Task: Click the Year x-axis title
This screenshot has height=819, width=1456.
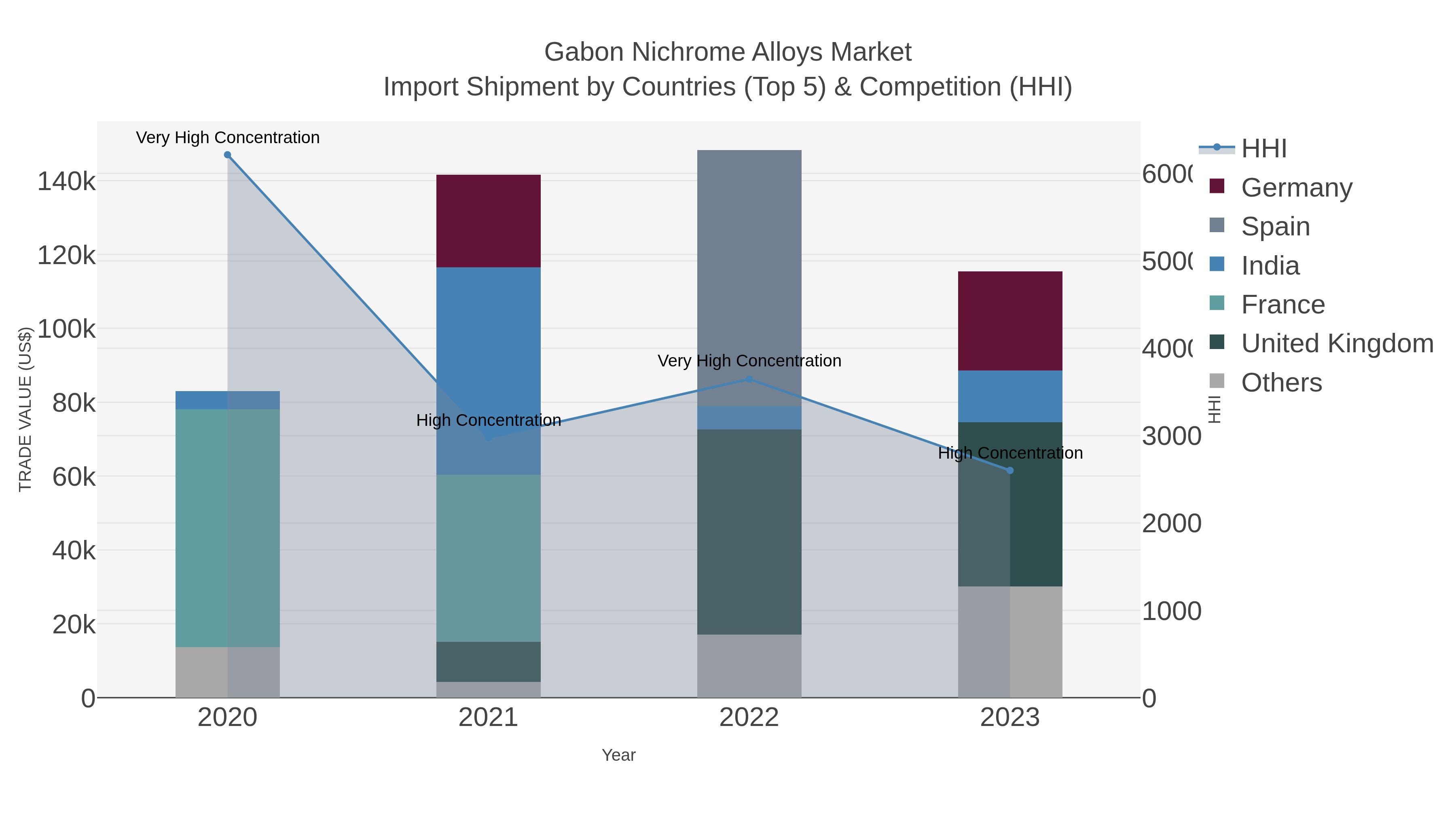Action: point(618,755)
